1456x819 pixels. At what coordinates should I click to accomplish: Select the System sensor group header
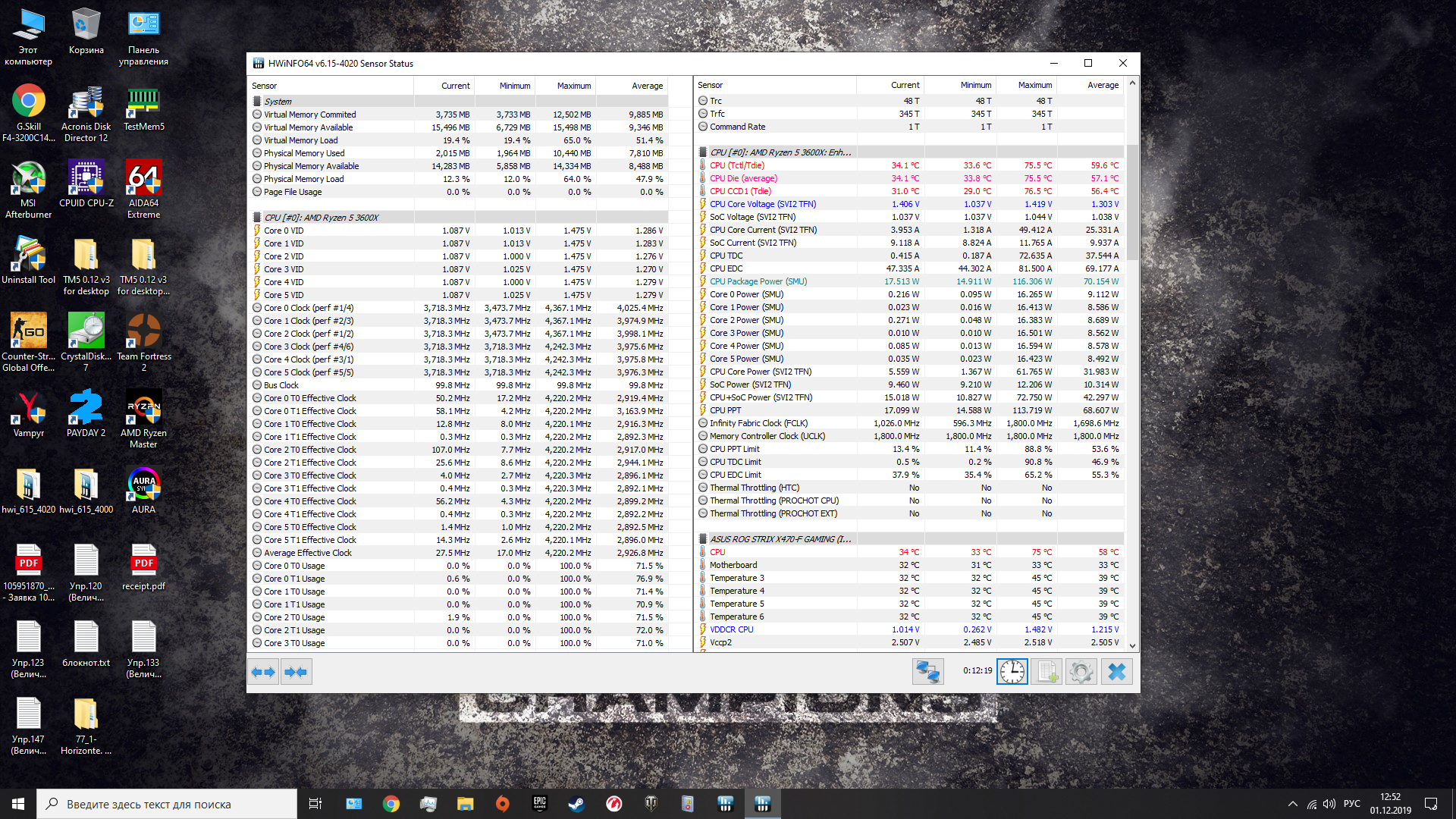click(x=278, y=102)
